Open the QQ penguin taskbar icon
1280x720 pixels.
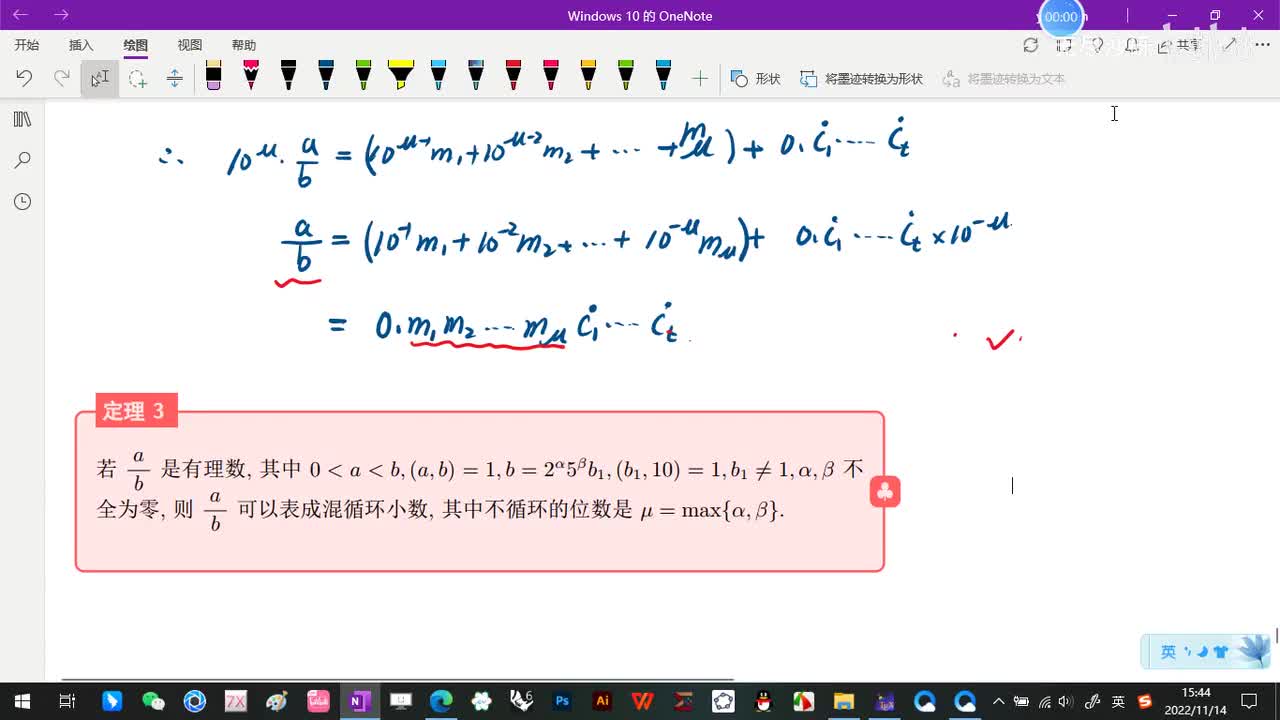763,701
